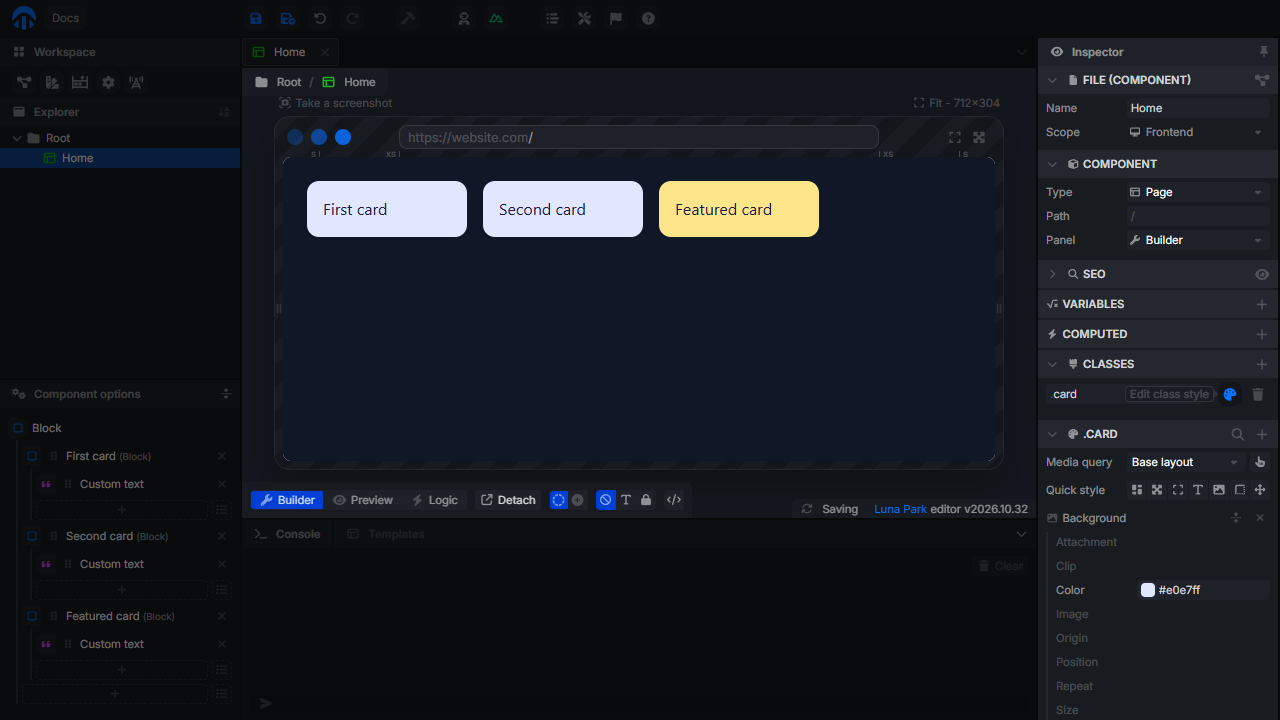Delete the card class with trash icon
This screenshot has height=720, width=1280.
coord(1258,394)
